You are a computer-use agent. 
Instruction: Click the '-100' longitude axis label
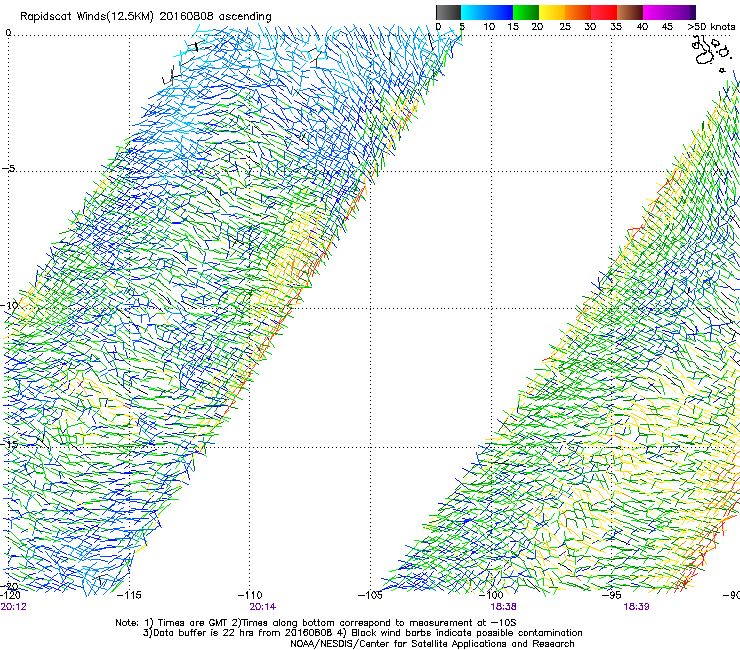[x=491, y=595]
